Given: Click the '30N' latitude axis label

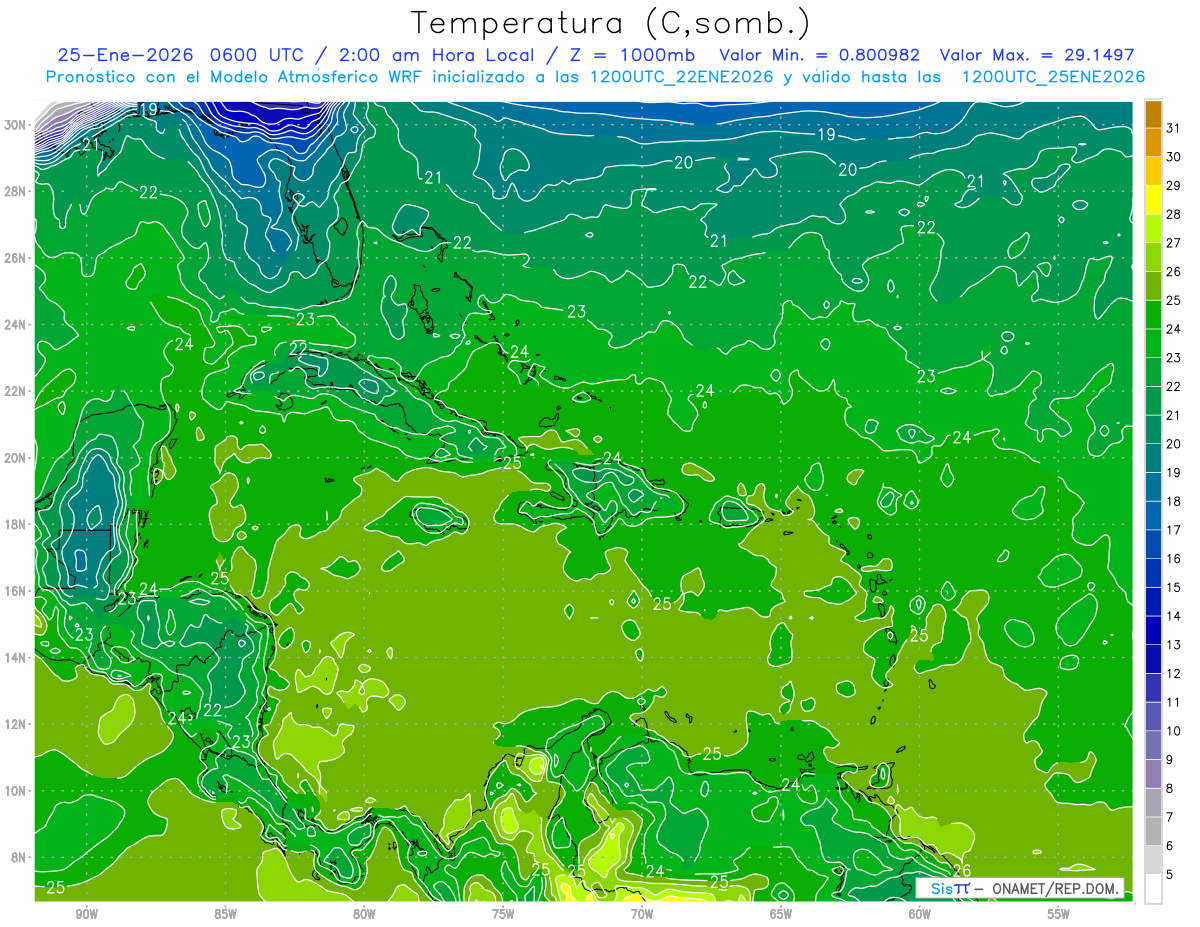Looking at the screenshot, I should tap(17, 124).
